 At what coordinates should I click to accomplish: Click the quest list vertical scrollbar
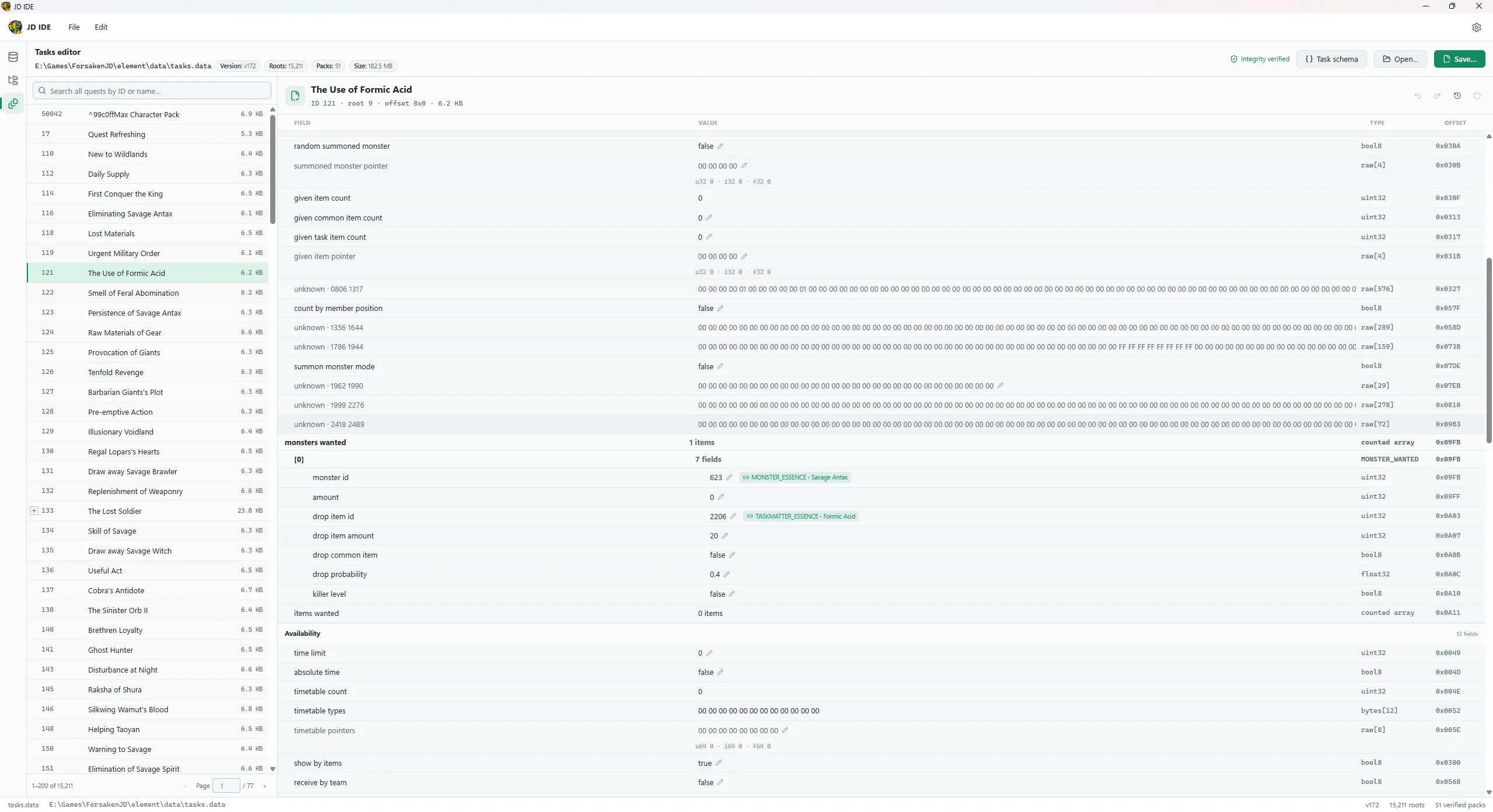tap(272, 169)
